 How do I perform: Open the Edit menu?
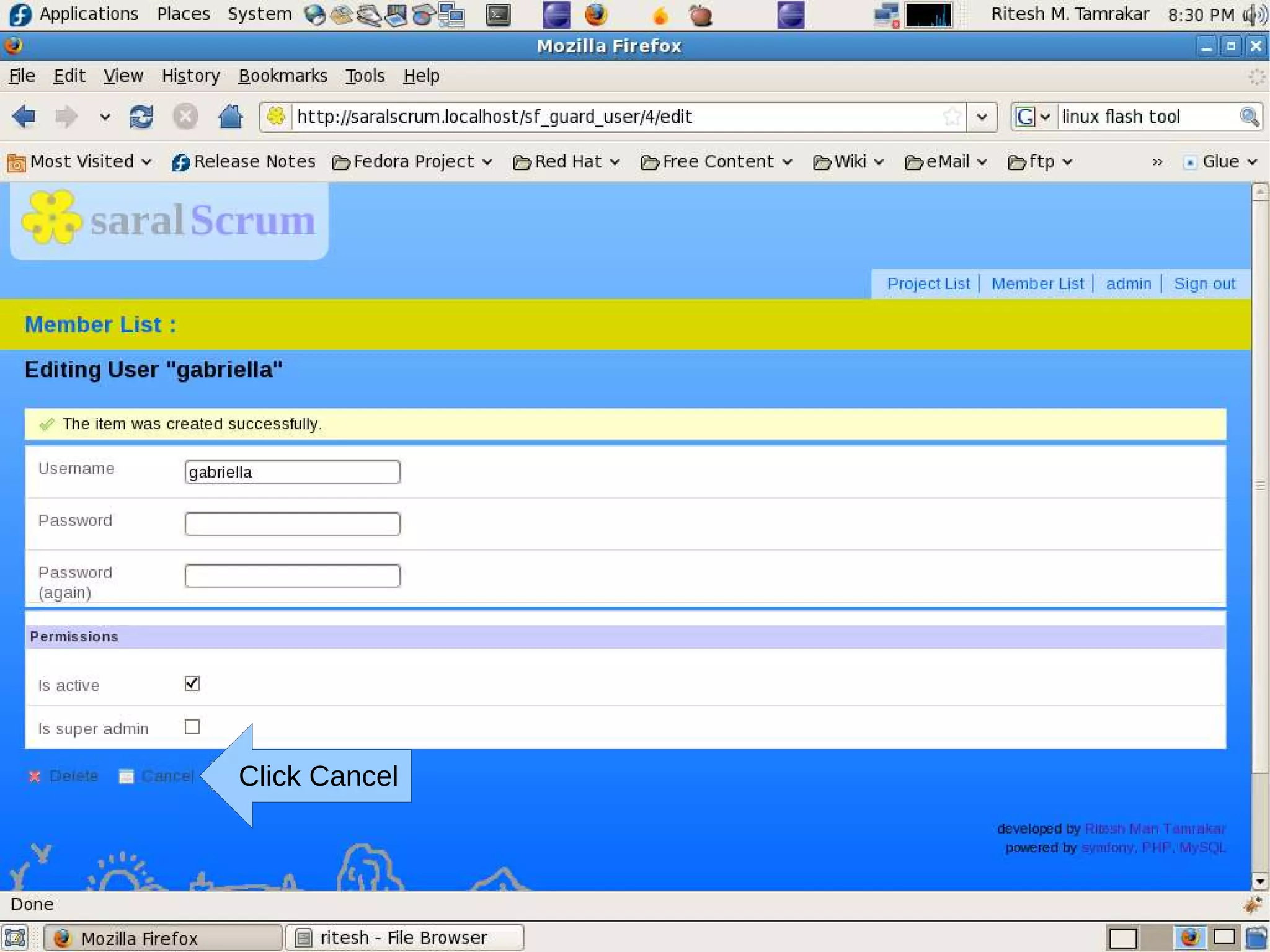point(69,76)
